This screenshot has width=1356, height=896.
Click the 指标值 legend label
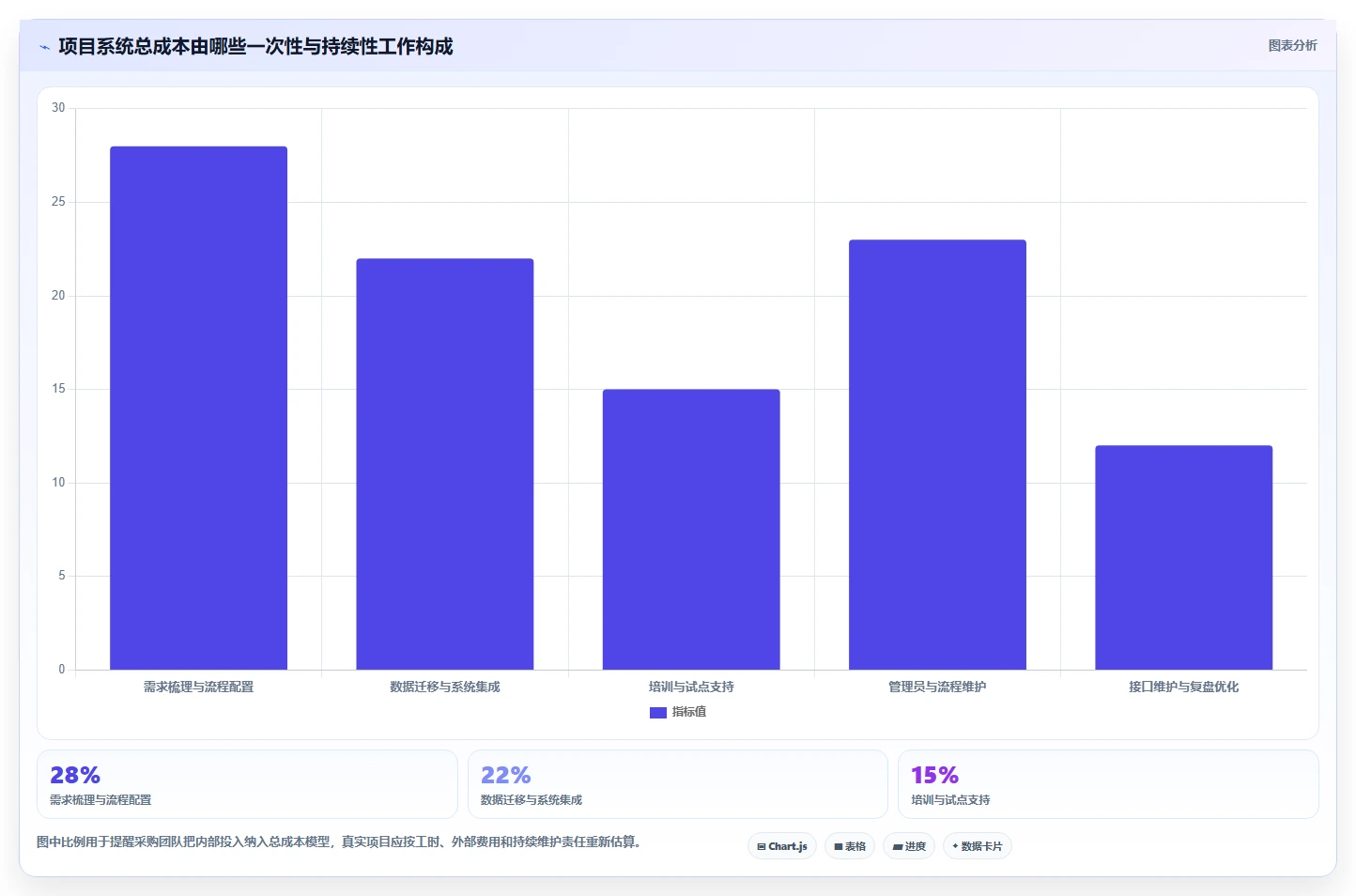coord(689,712)
